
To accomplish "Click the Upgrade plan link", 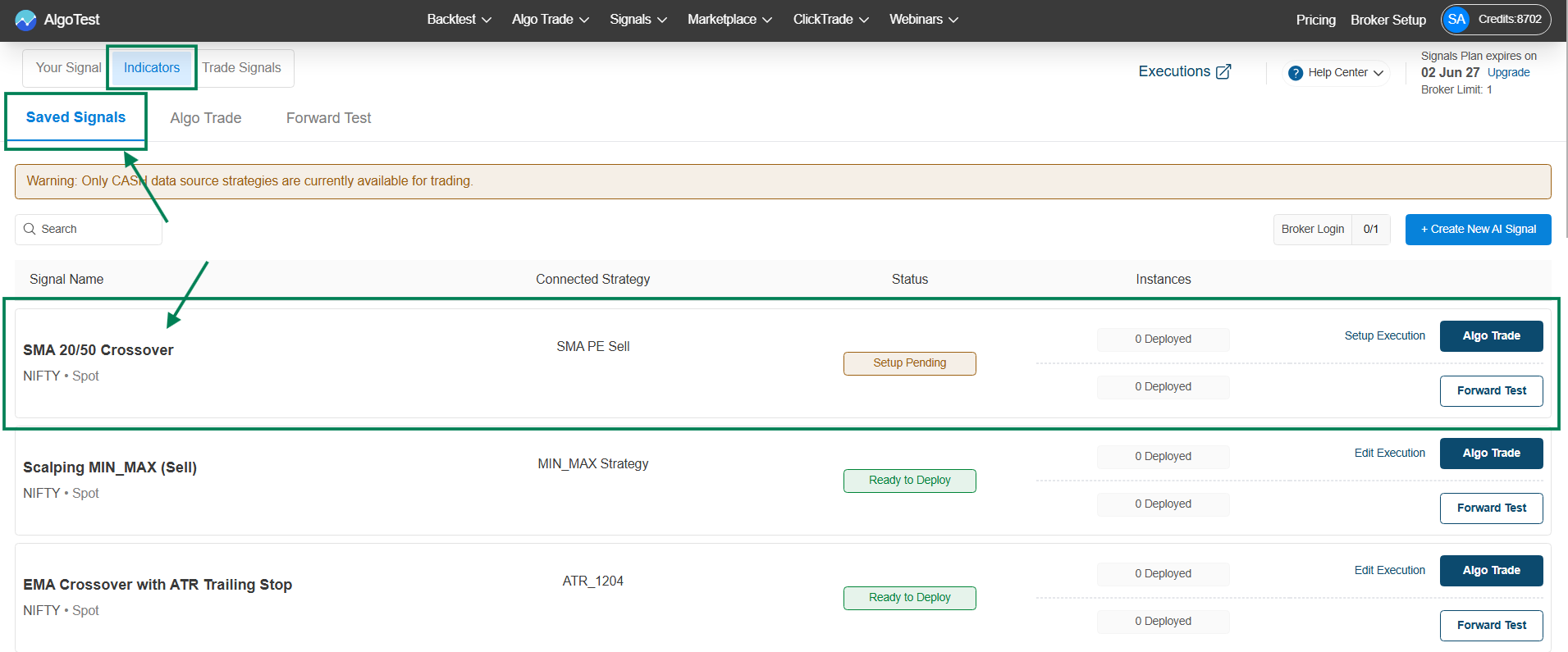I will click(x=1508, y=72).
